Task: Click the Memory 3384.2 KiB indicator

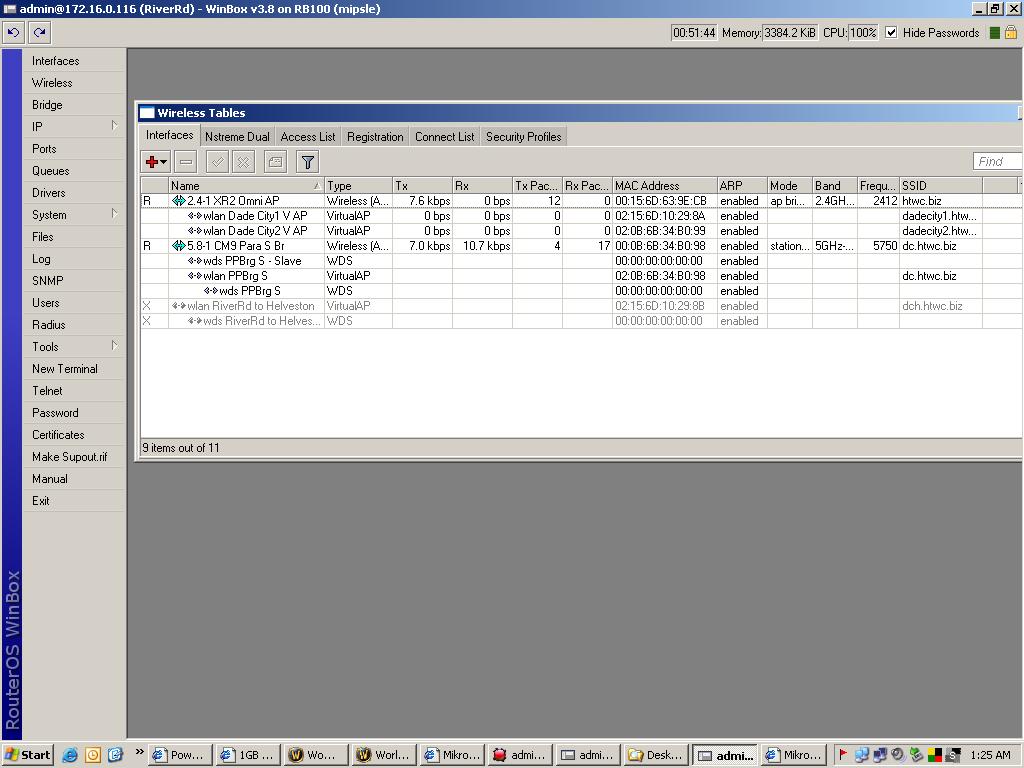Action: point(789,33)
